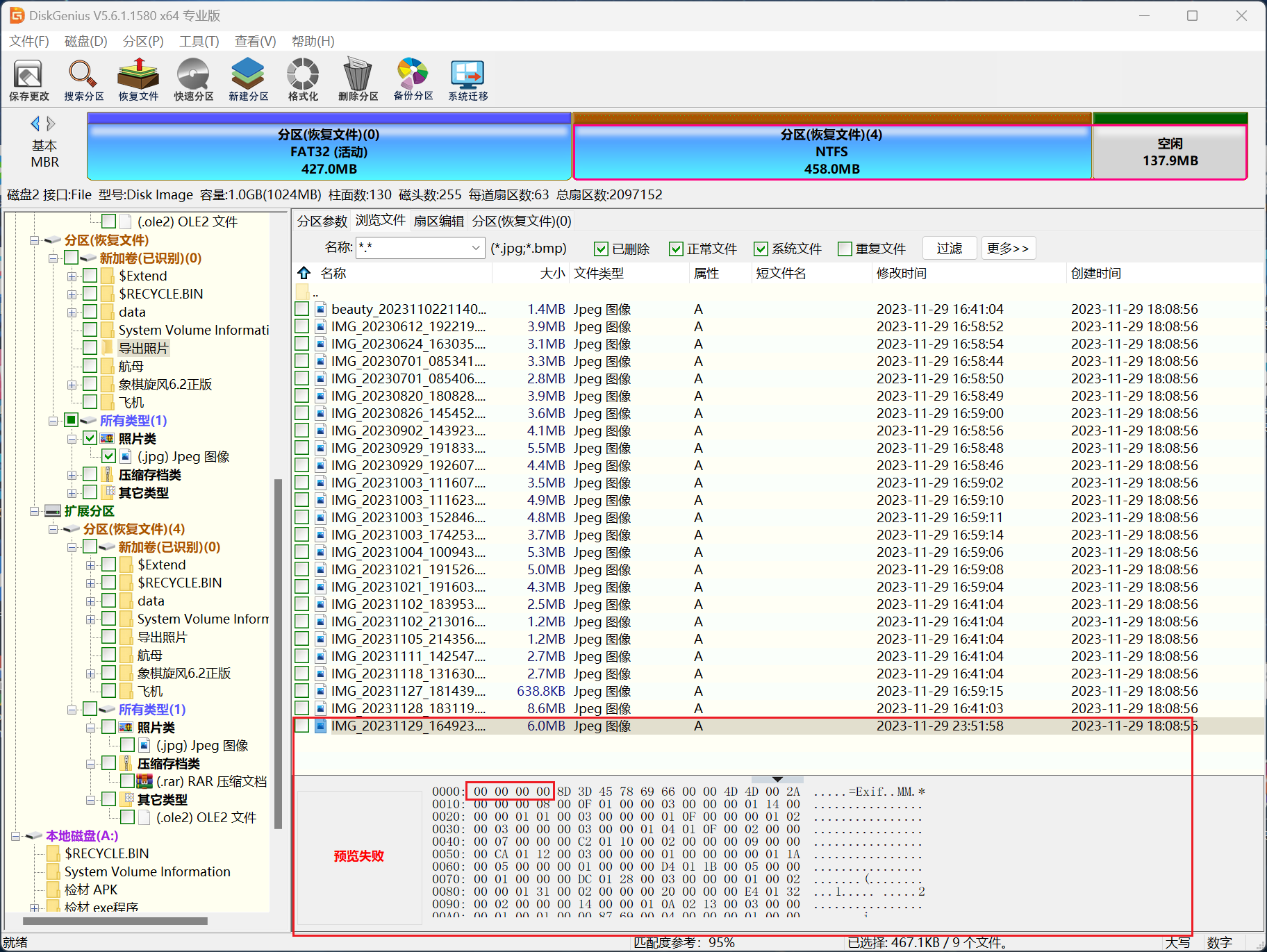Select the 格式化 toolbar icon
This screenshot has width=1267, height=952.
(x=303, y=79)
